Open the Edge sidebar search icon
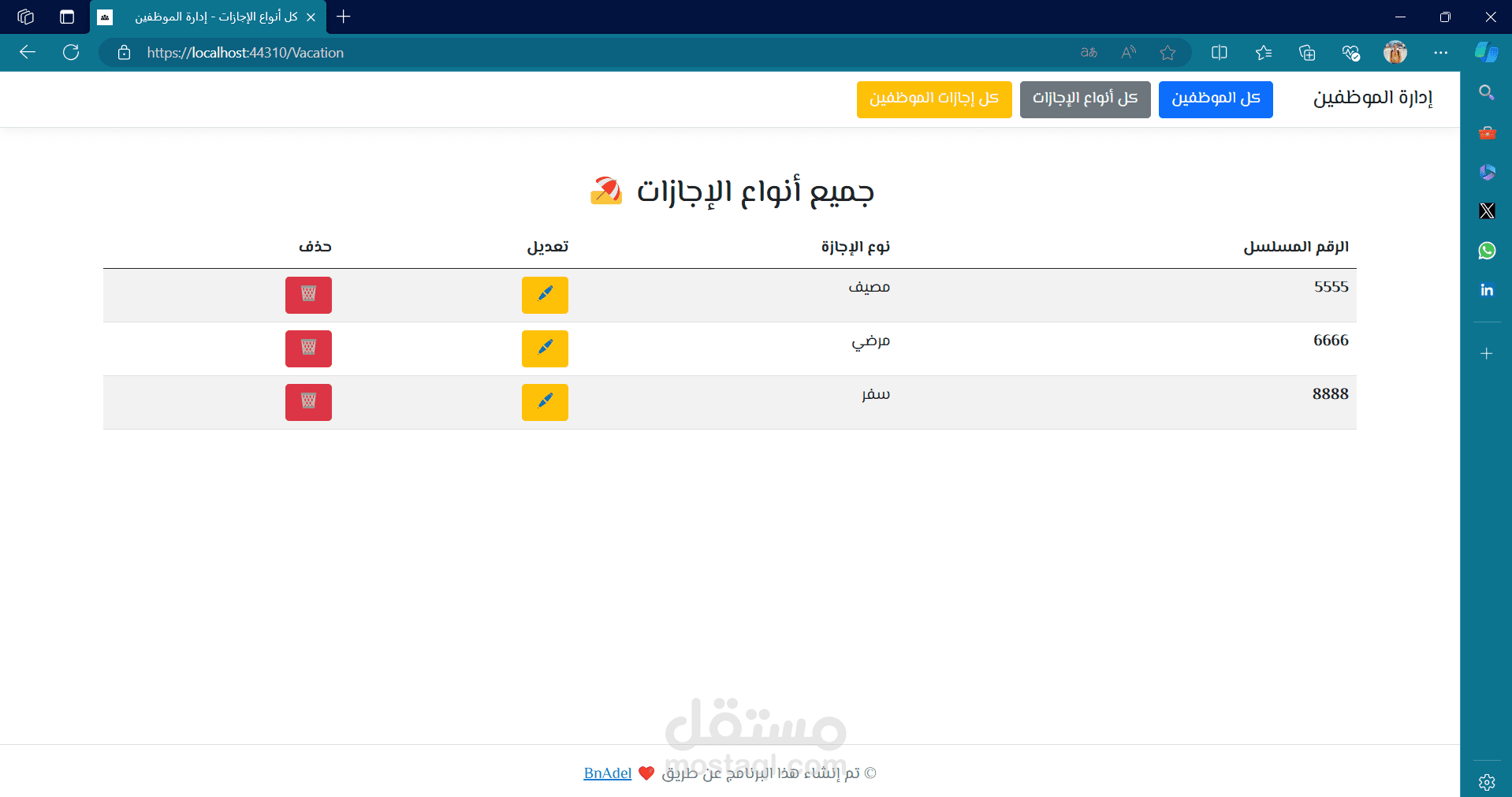The image size is (1512, 797). pyautogui.click(x=1487, y=93)
